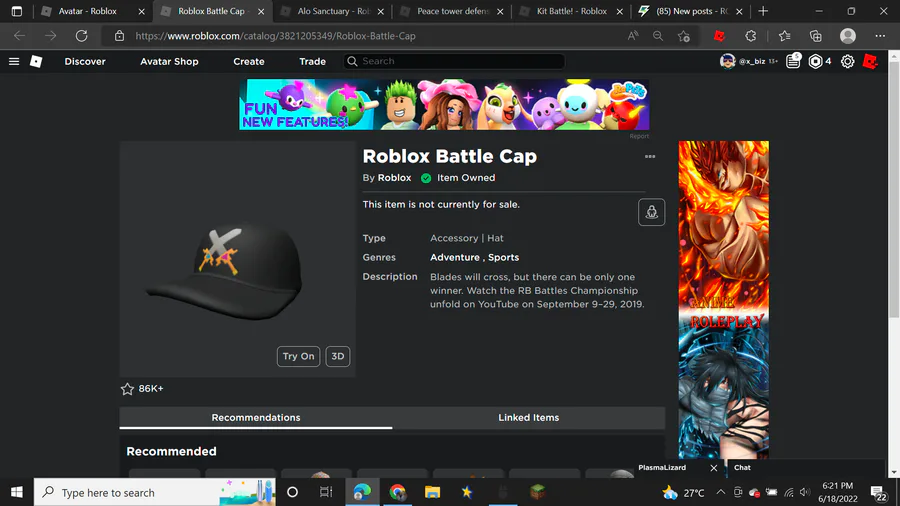Open the tab actions menu icon
This screenshot has width=900, height=506.
pos(17,11)
